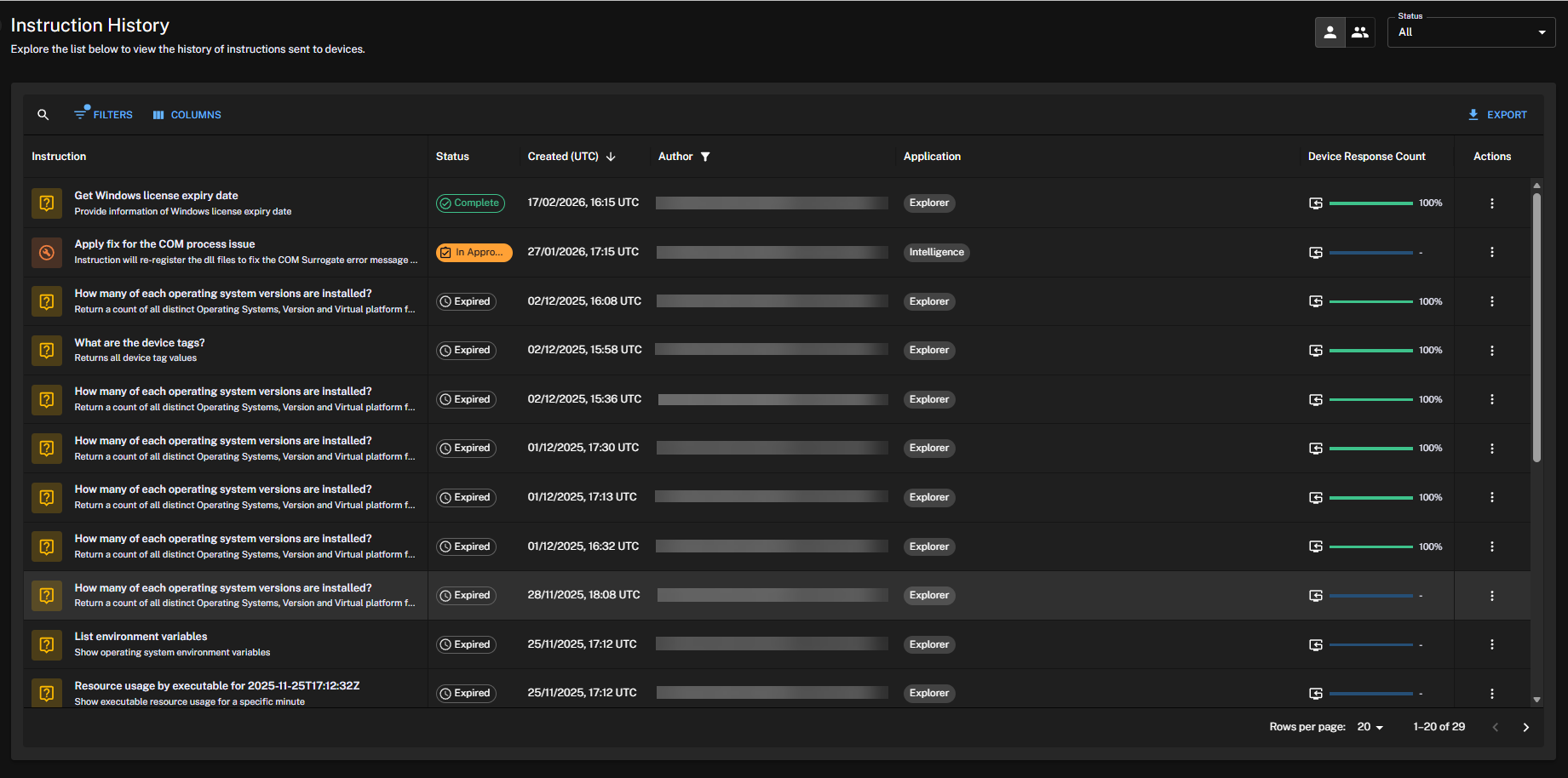The width and height of the screenshot is (1568, 778).
Task: Click the Author column filter icon
Action: pyautogui.click(x=705, y=157)
